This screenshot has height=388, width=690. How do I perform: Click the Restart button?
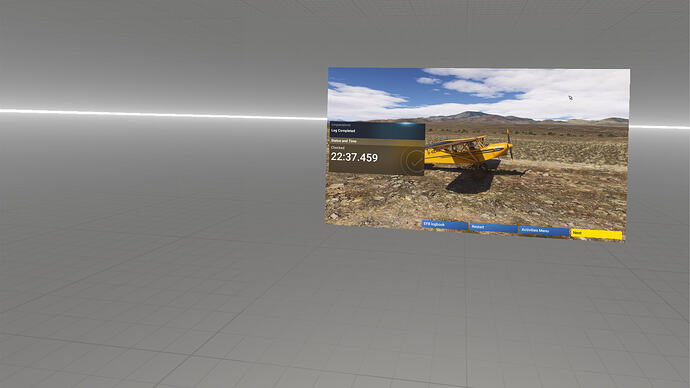tap(493, 227)
